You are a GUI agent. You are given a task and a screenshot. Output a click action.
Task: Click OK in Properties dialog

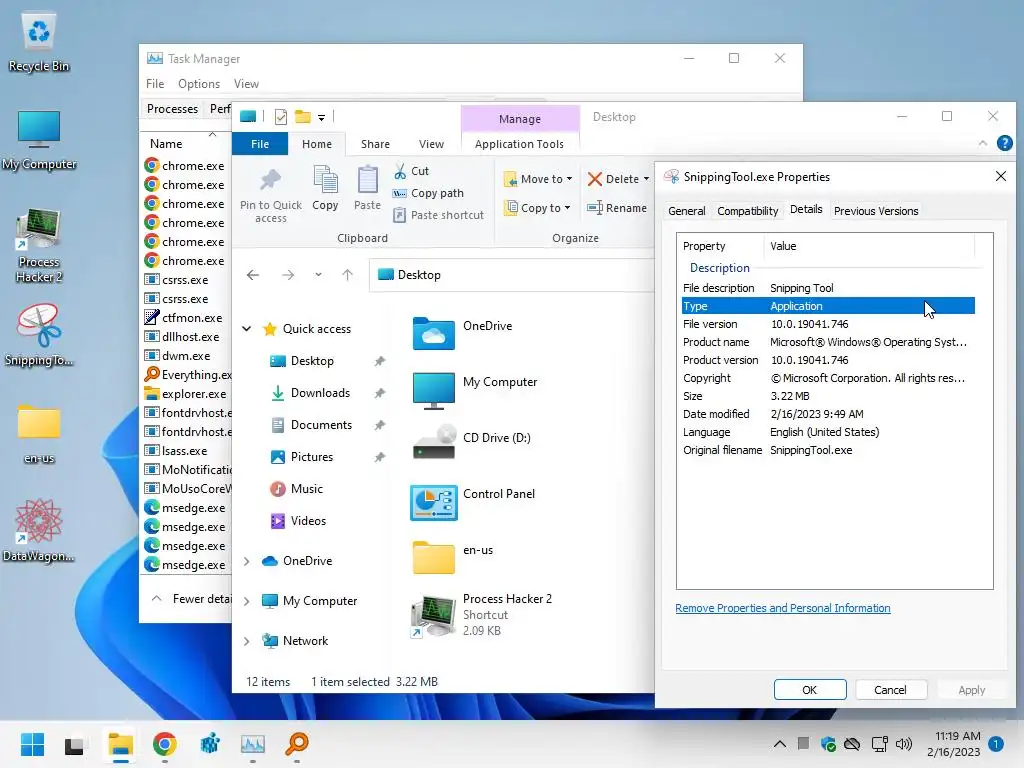[x=810, y=690]
